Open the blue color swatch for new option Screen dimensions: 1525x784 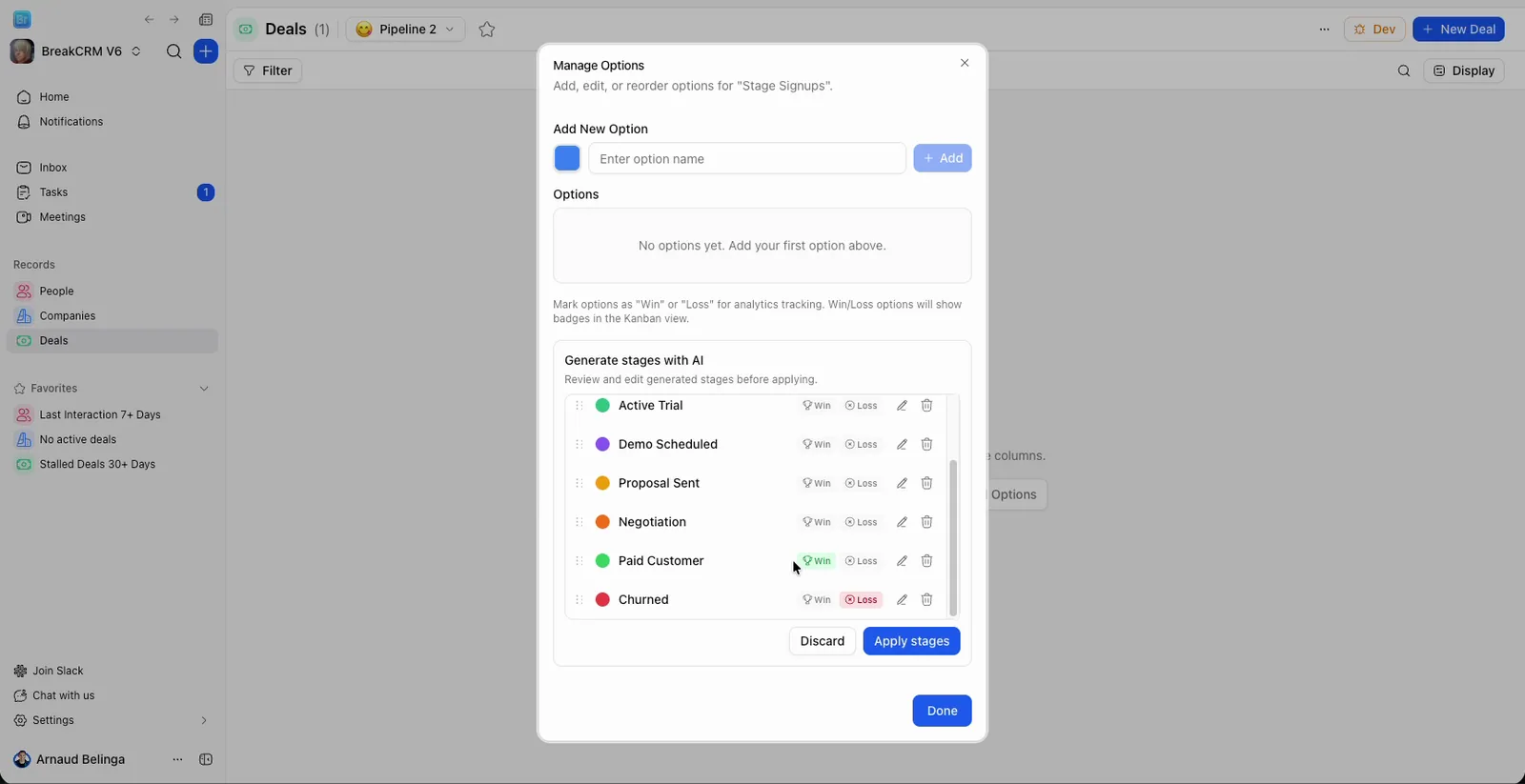(567, 158)
